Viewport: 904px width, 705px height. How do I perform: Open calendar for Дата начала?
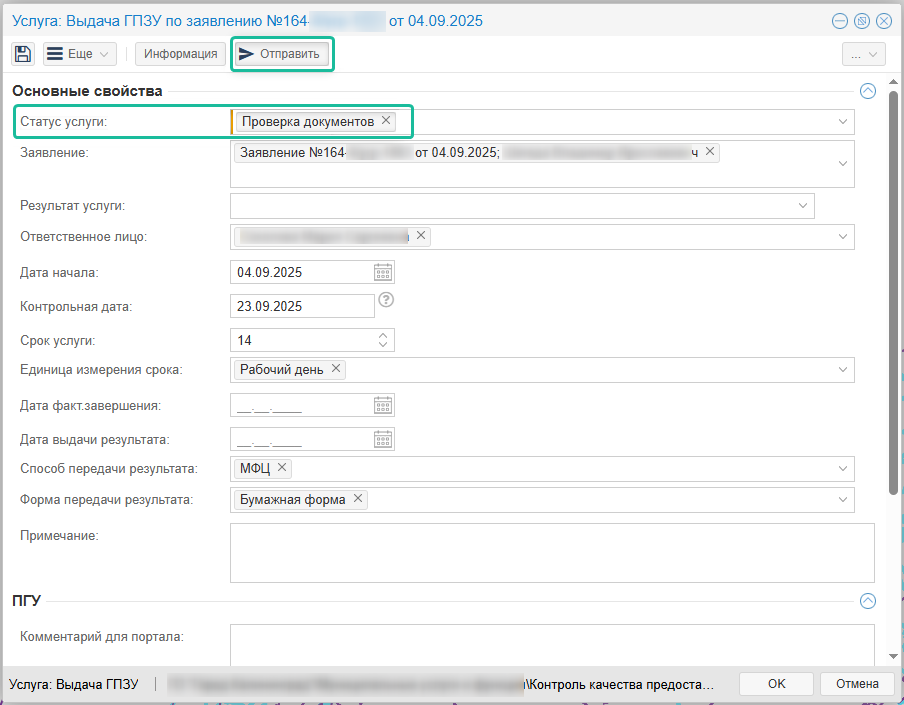(x=383, y=272)
